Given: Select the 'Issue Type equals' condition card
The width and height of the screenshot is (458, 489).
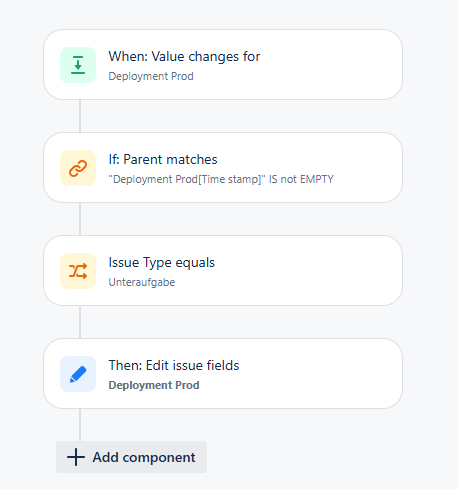Looking at the screenshot, I should click(x=223, y=271).
